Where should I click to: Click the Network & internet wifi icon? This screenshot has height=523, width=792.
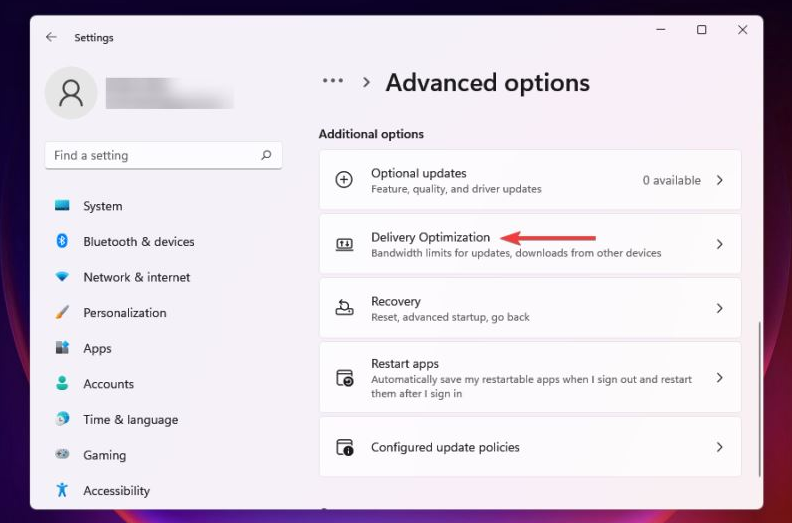click(62, 277)
